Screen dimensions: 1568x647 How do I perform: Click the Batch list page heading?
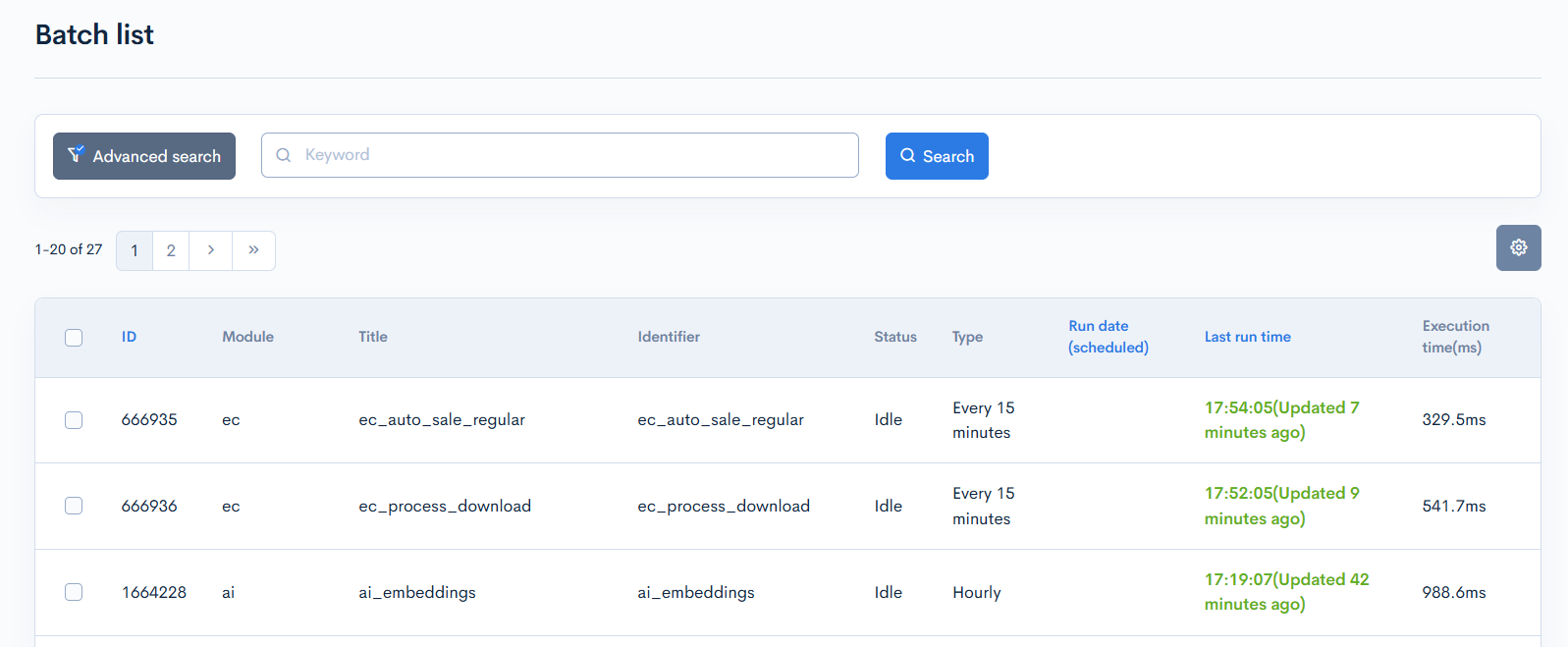[94, 34]
